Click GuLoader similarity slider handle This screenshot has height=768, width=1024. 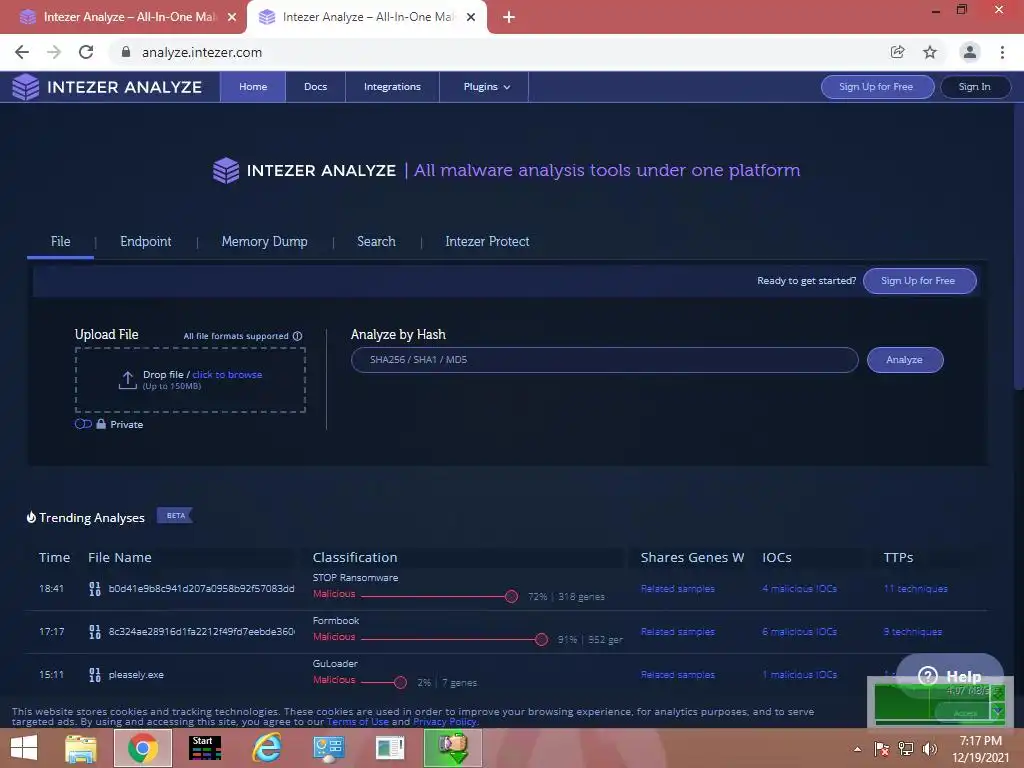(x=400, y=682)
